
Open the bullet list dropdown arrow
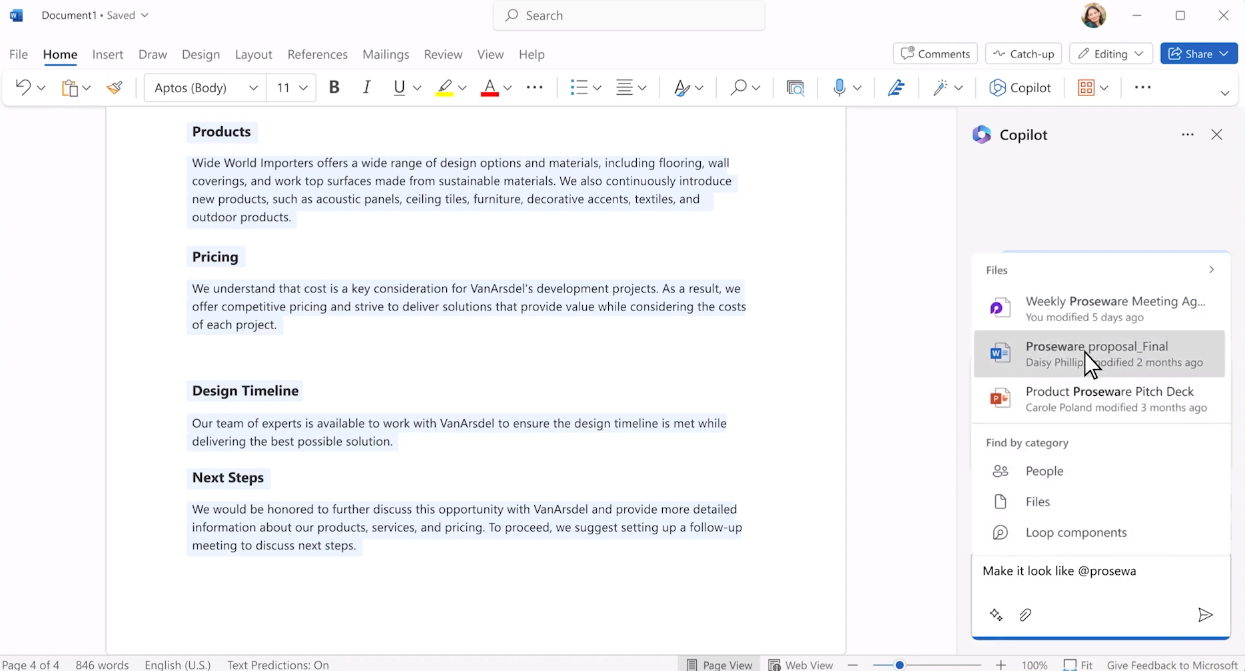(x=596, y=88)
